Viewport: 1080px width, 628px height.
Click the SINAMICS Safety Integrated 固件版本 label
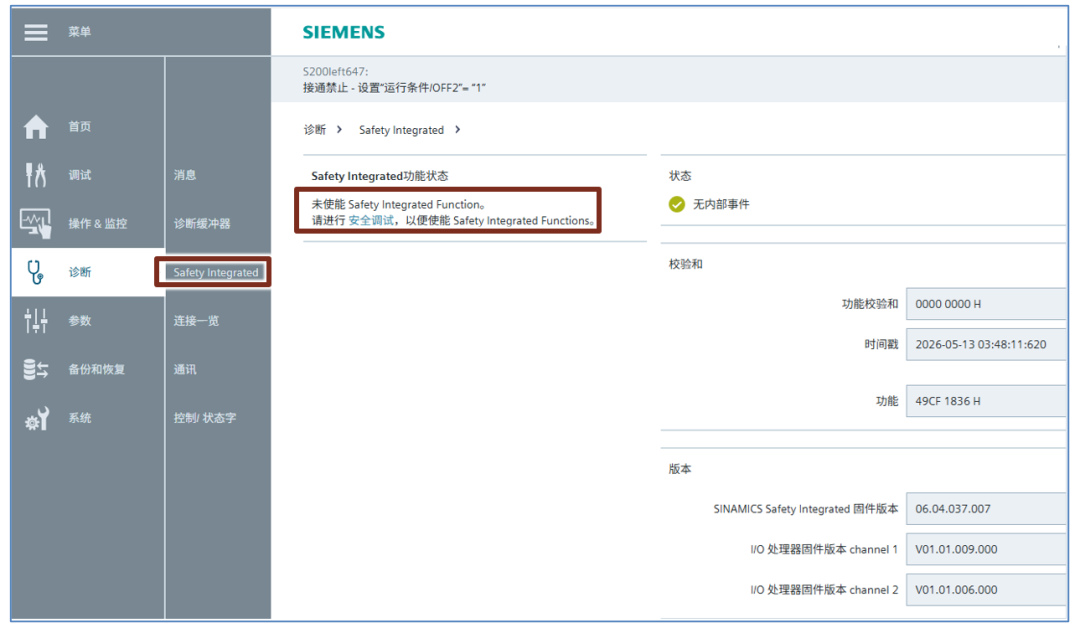806,509
